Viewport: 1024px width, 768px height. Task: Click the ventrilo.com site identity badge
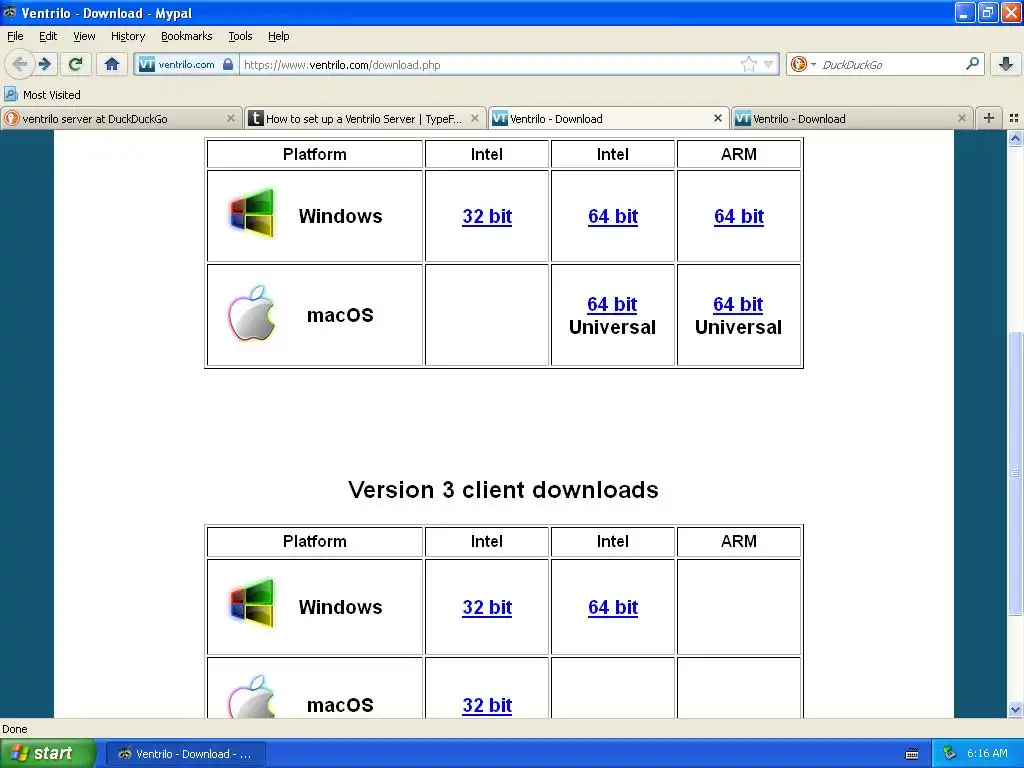[x=186, y=64]
